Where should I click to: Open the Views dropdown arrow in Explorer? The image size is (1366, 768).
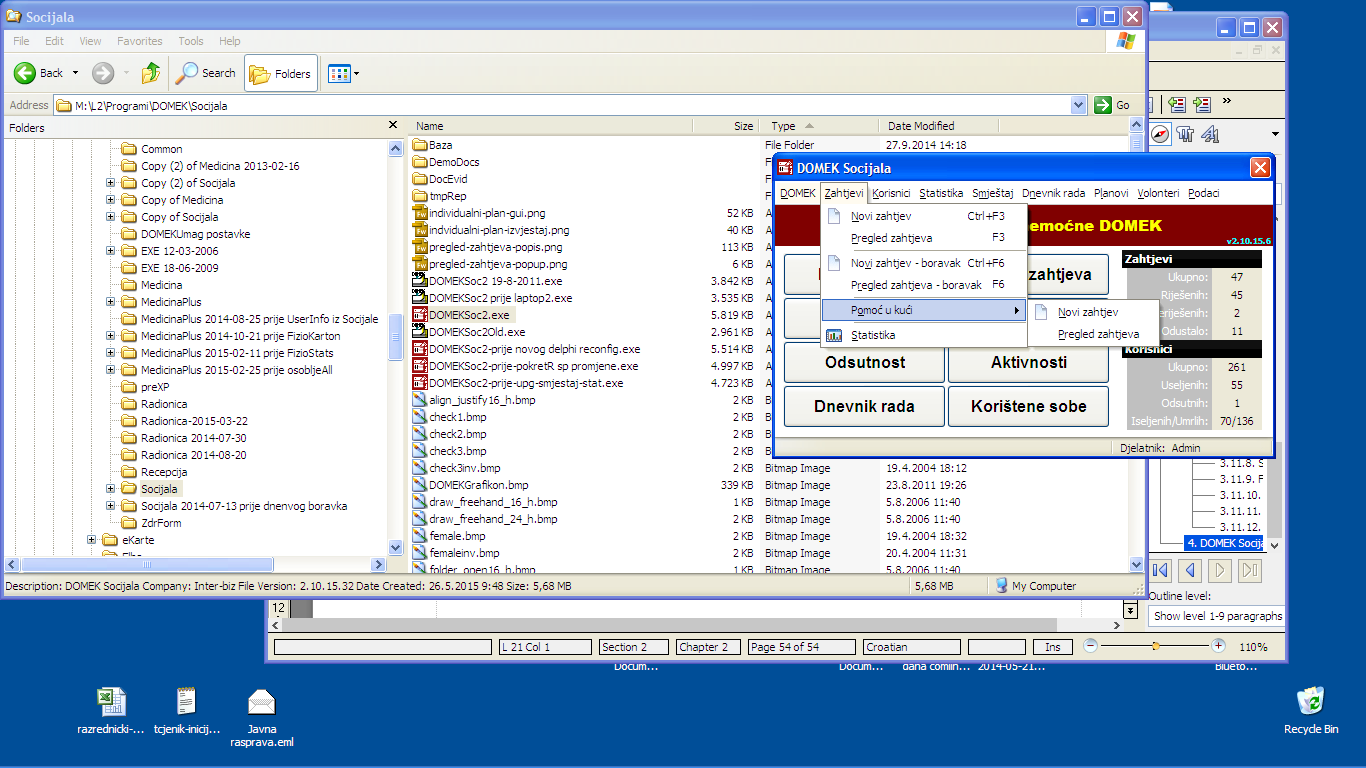coord(356,73)
